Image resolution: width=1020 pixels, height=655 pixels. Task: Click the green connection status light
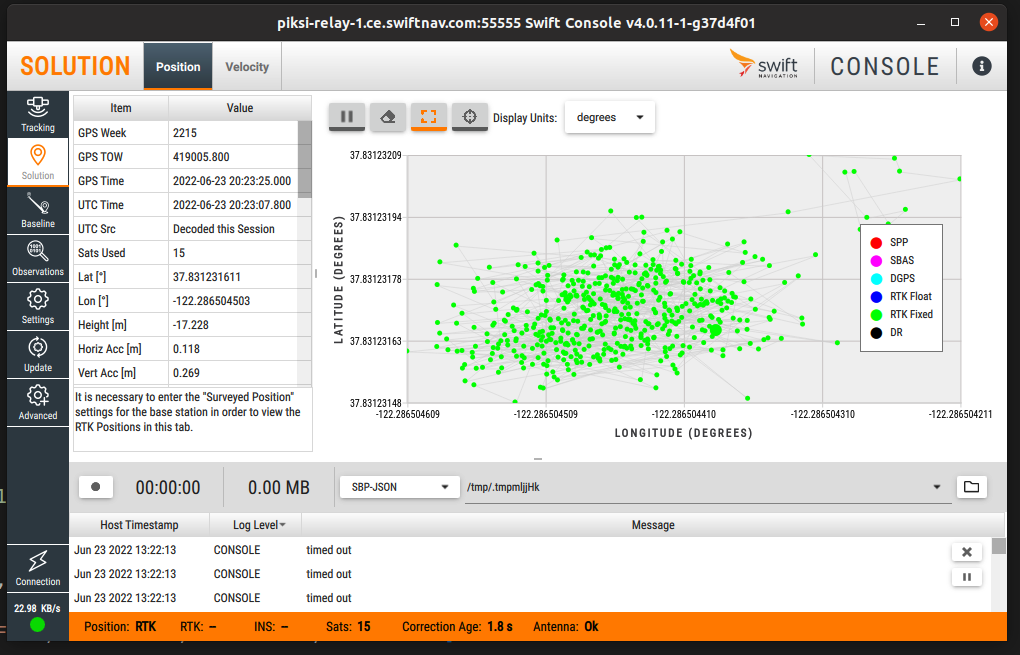coord(38,625)
